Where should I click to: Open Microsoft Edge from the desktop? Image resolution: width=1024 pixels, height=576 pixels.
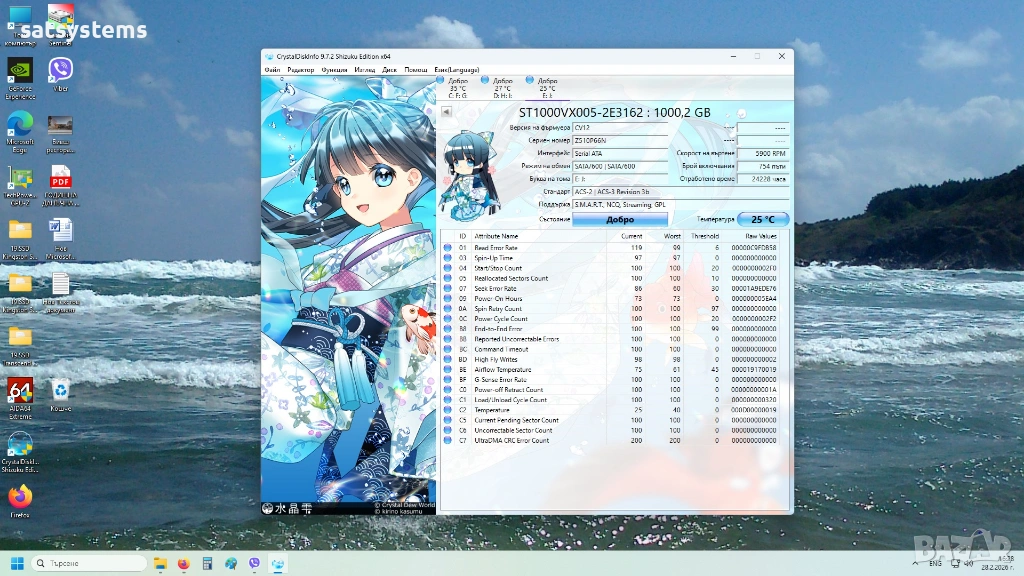coord(20,127)
